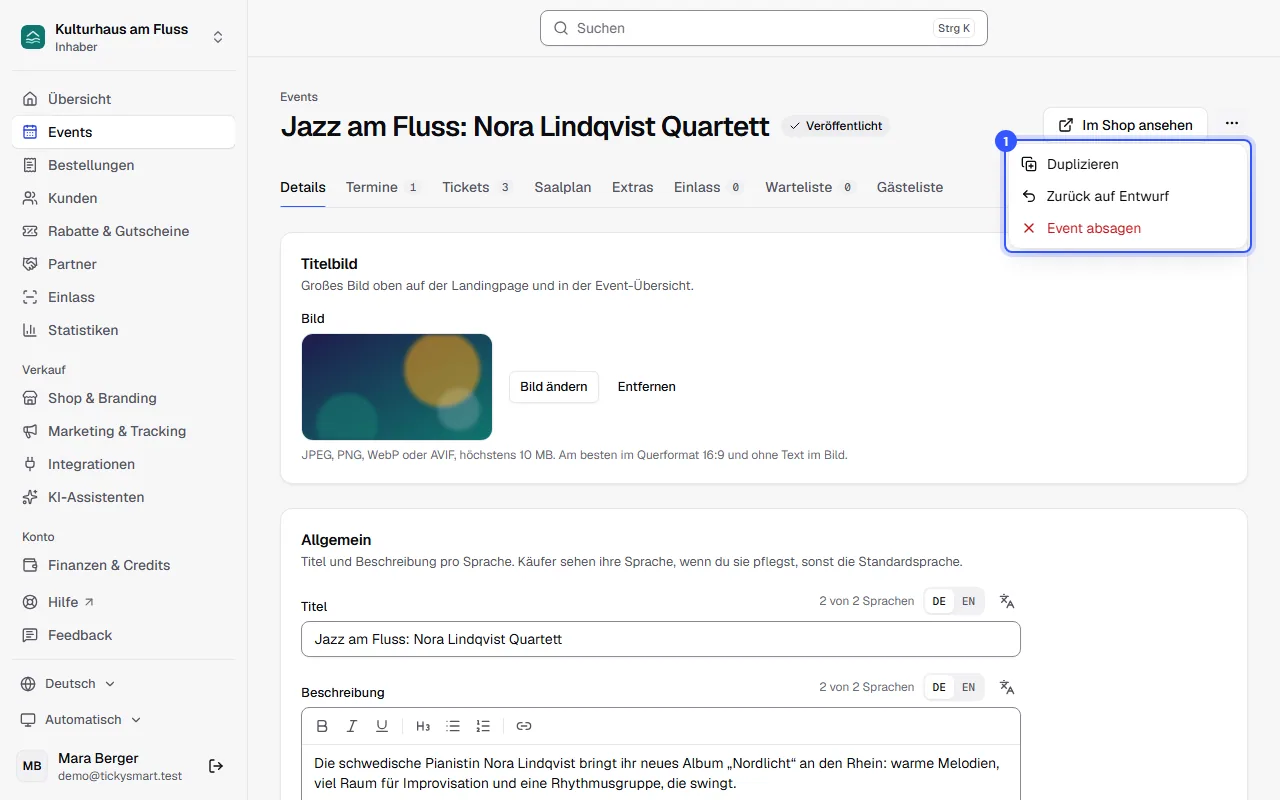Open Statistiken in the sidebar
Screen dimensions: 1280x800
124,330
